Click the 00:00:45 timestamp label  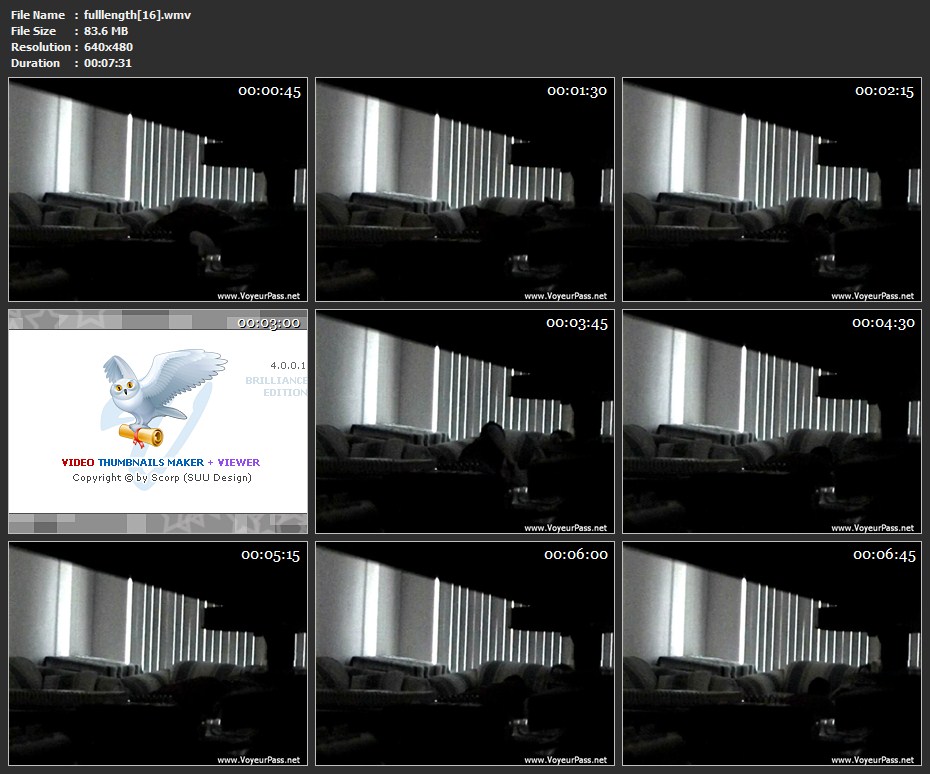click(x=269, y=91)
